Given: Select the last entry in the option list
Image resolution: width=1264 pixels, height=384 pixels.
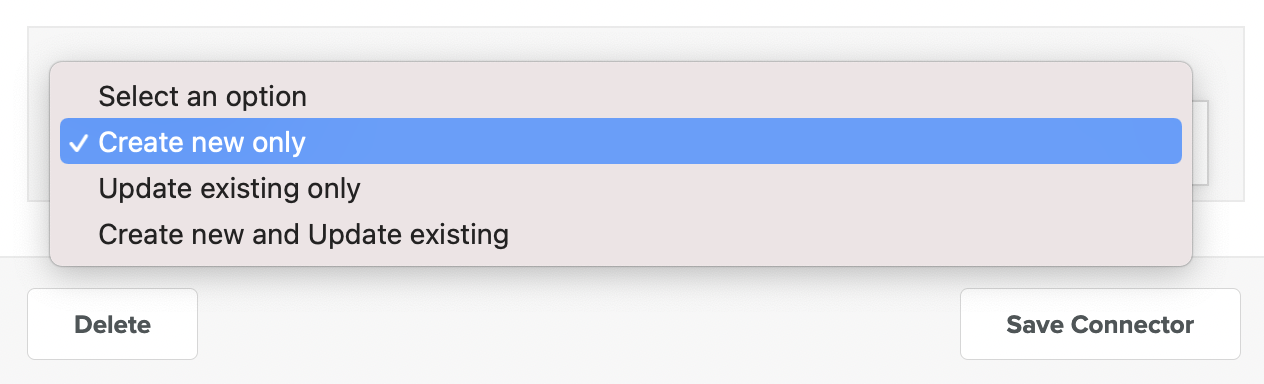Looking at the screenshot, I should click(621, 234).
